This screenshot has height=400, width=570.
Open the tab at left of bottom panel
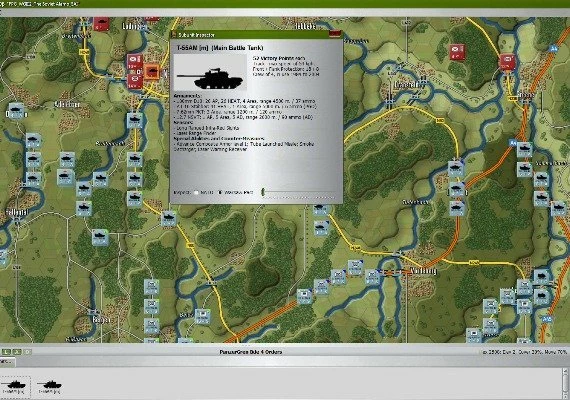click(7, 361)
